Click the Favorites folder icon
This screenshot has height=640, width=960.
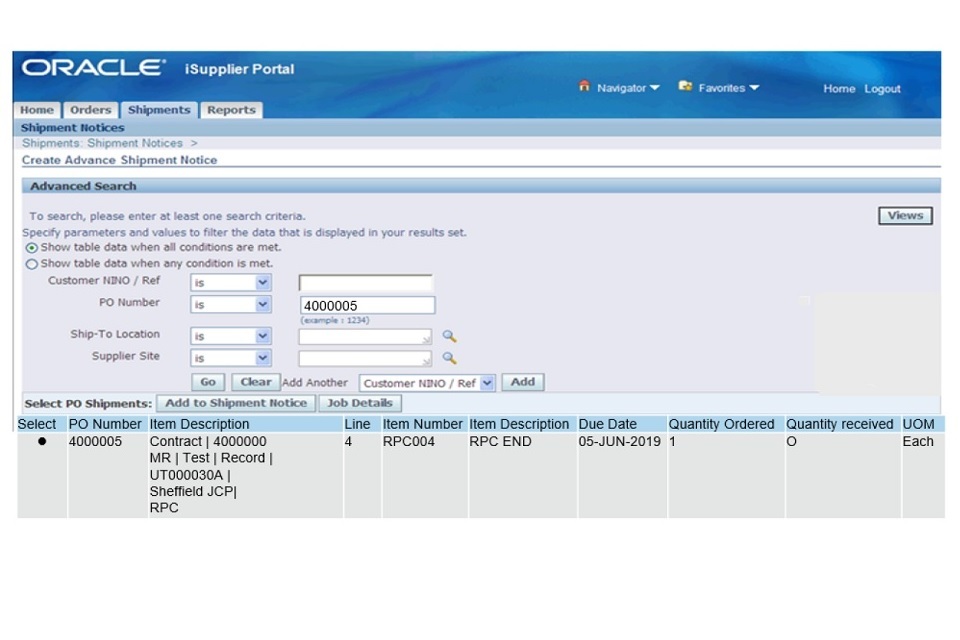[x=686, y=87]
